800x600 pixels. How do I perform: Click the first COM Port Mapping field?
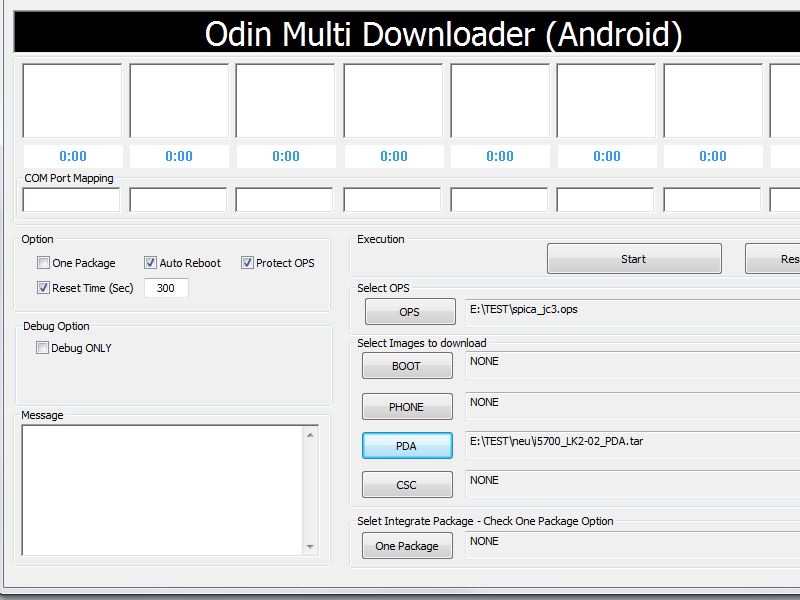[x=71, y=199]
